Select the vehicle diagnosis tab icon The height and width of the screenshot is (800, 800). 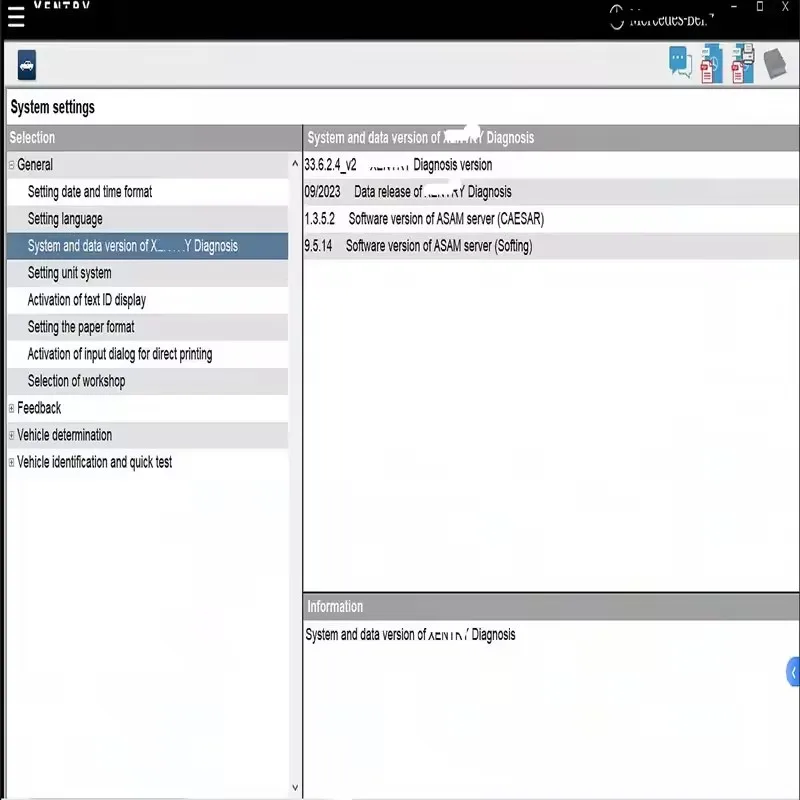(x=24, y=64)
